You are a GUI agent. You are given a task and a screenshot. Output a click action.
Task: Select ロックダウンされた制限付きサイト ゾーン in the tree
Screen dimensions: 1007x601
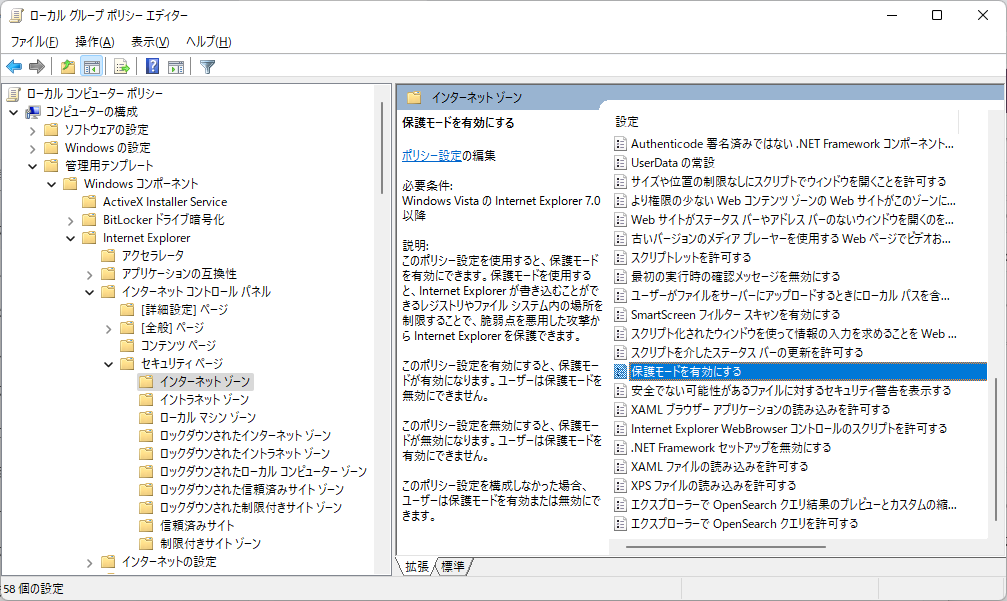[250, 507]
